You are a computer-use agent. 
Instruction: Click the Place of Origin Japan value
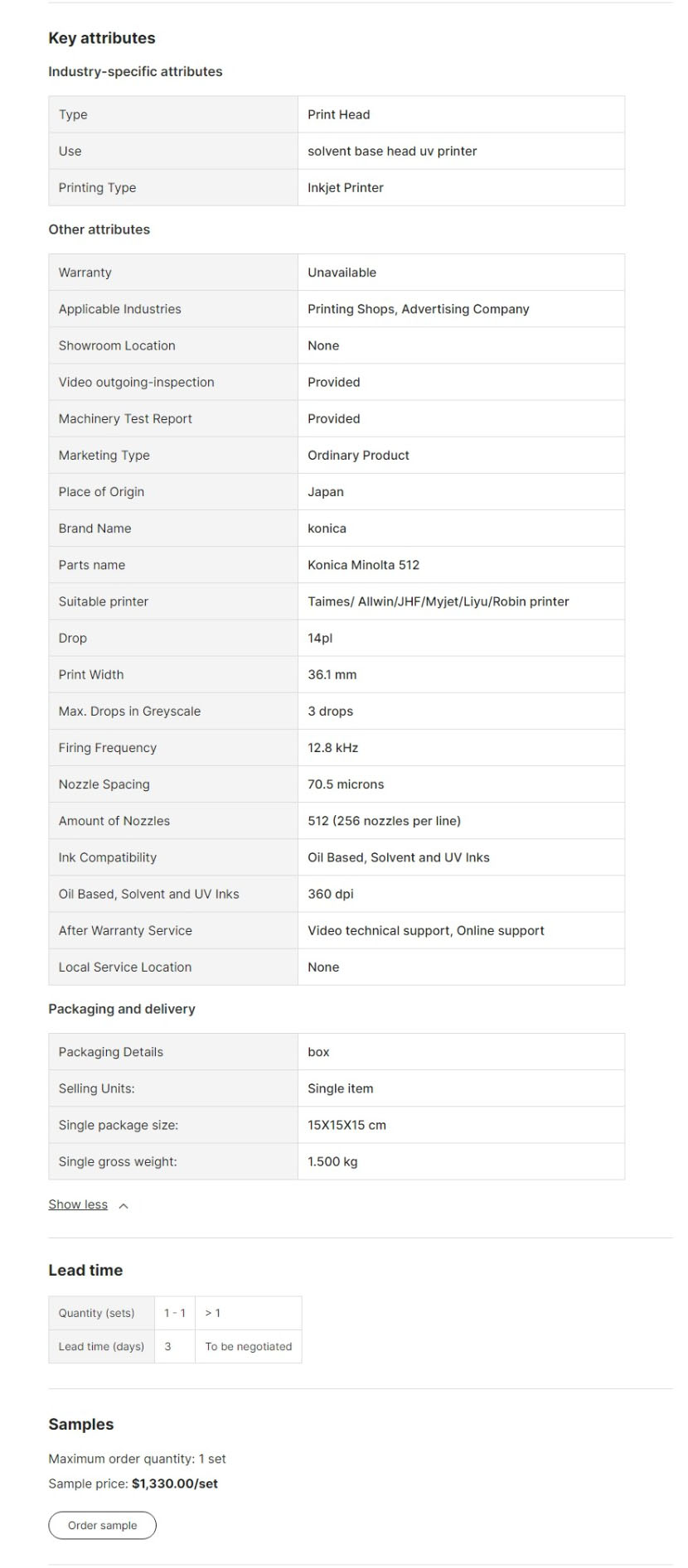coord(326,492)
